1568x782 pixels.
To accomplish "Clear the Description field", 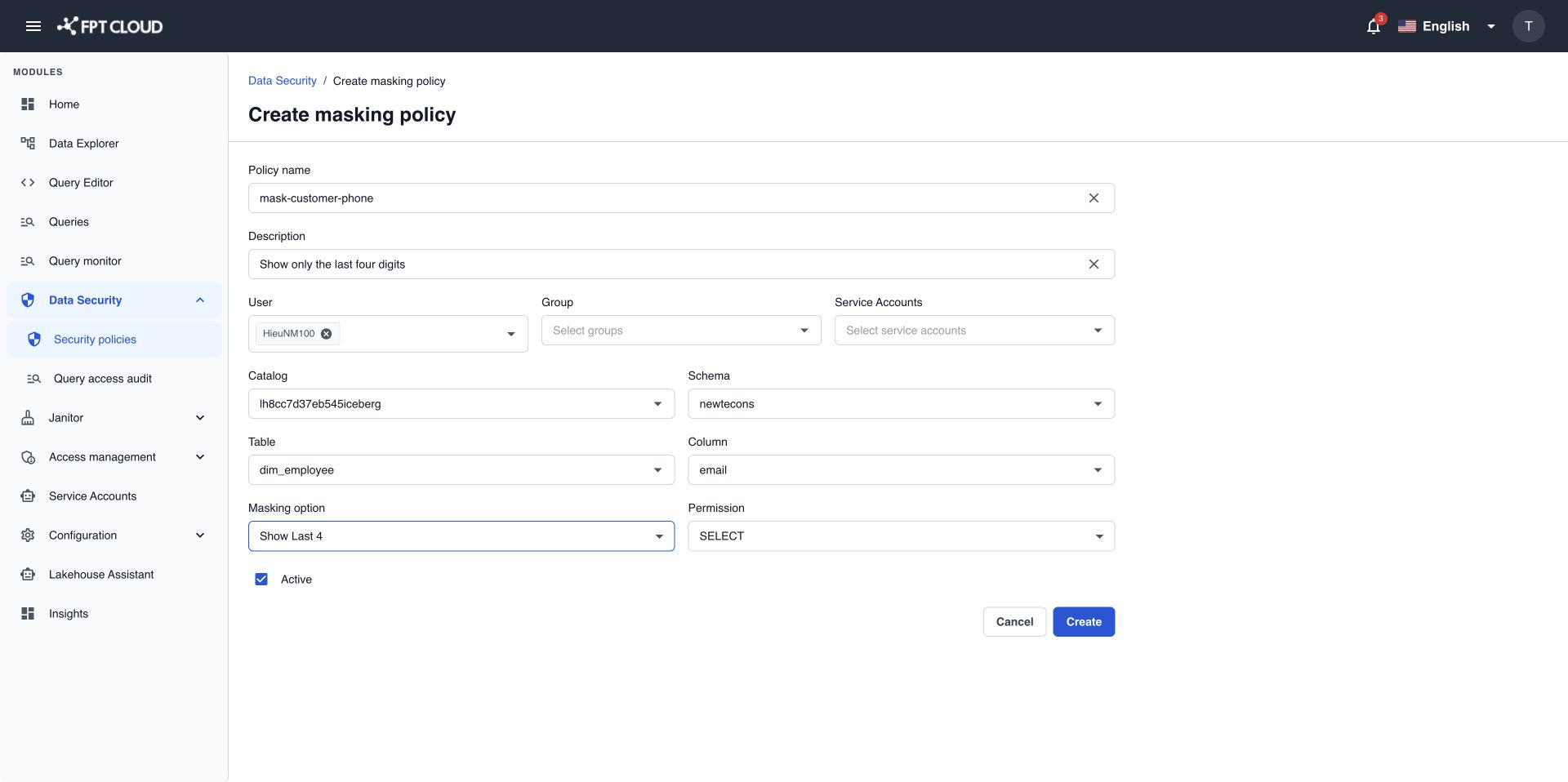I will pos(1094,264).
